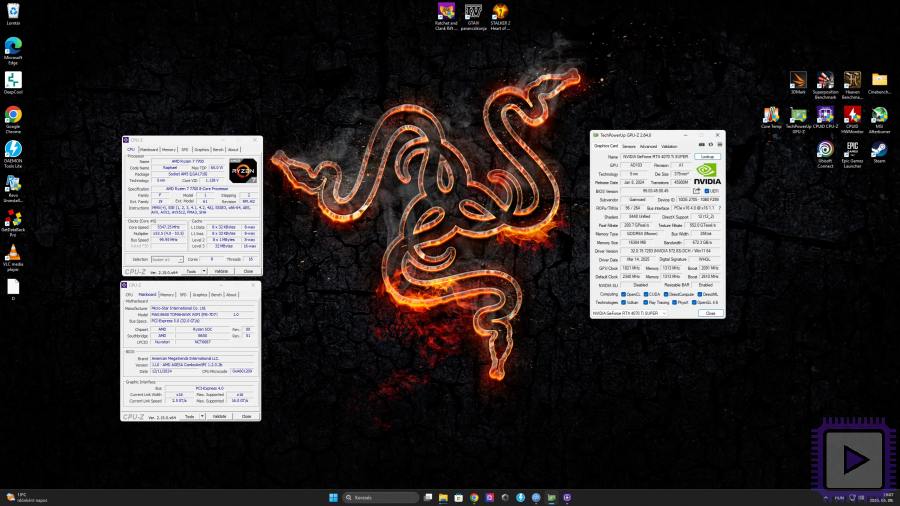Open the Cinebench folder on desktop
This screenshot has width=900, height=506.
click(x=879, y=83)
